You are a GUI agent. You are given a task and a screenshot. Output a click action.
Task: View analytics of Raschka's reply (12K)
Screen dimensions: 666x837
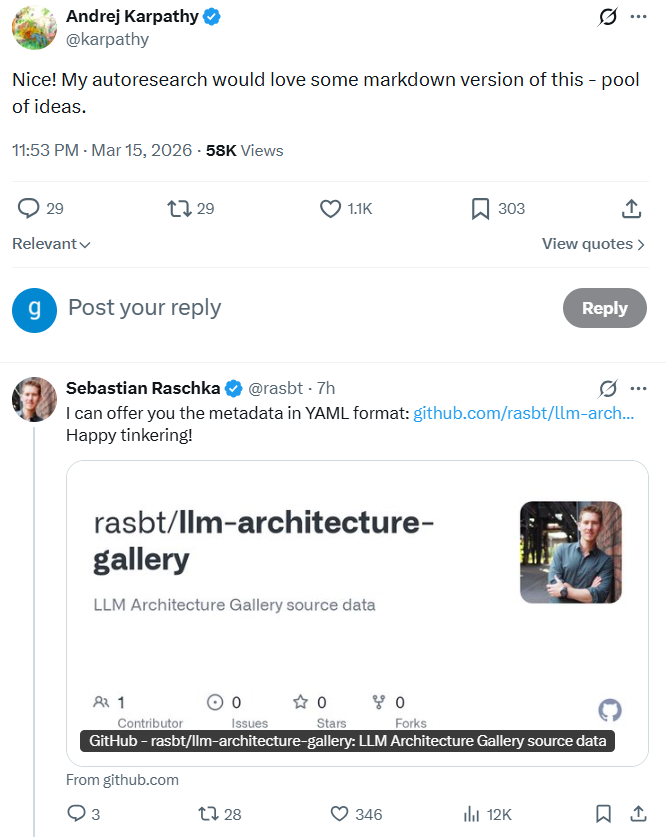472,814
